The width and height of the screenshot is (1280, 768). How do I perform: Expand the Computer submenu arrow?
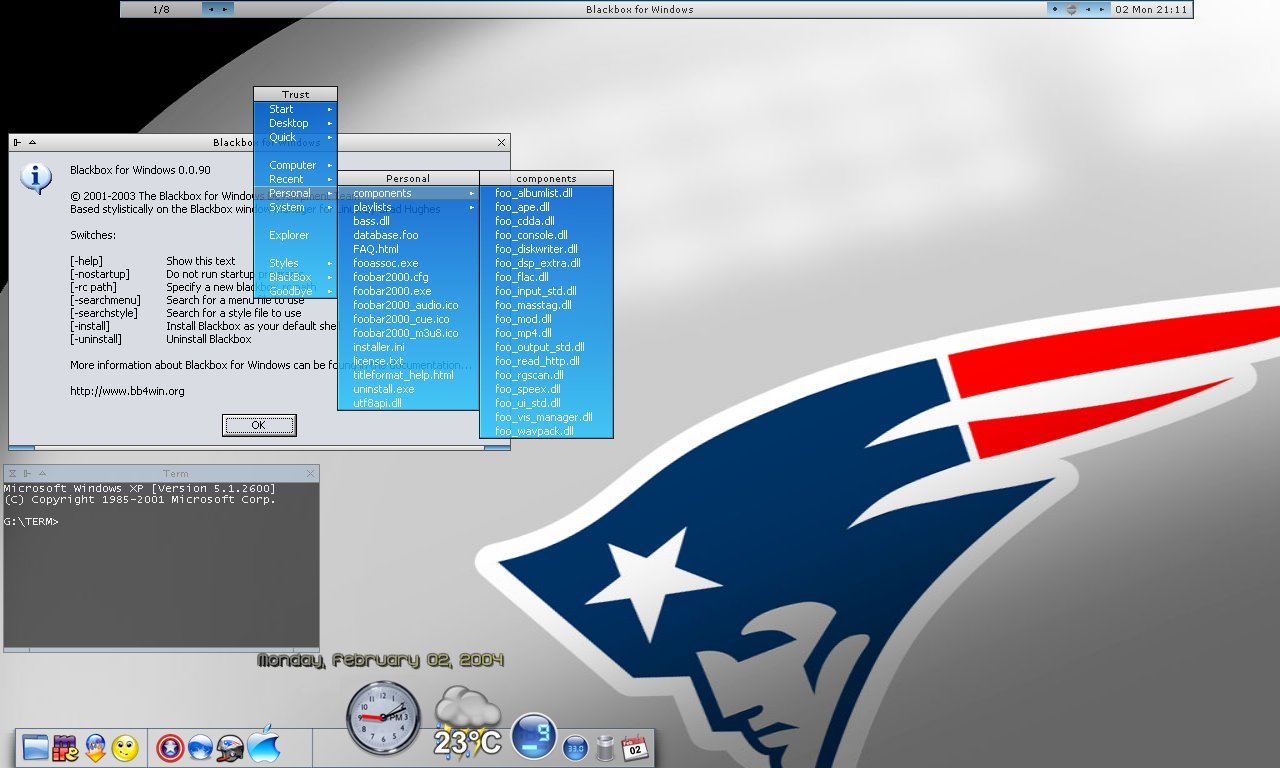(x=330, y=165)
